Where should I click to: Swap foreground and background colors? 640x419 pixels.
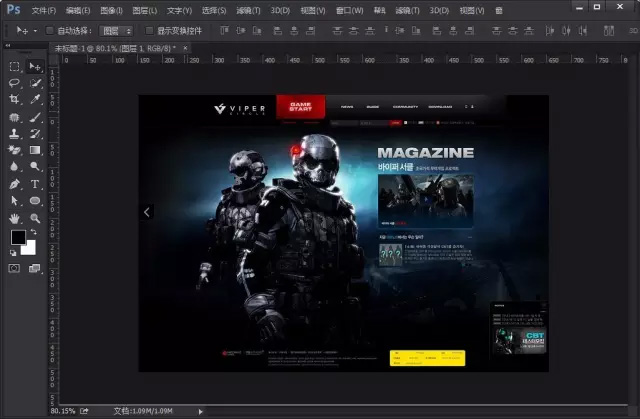[x=33, y=232]
